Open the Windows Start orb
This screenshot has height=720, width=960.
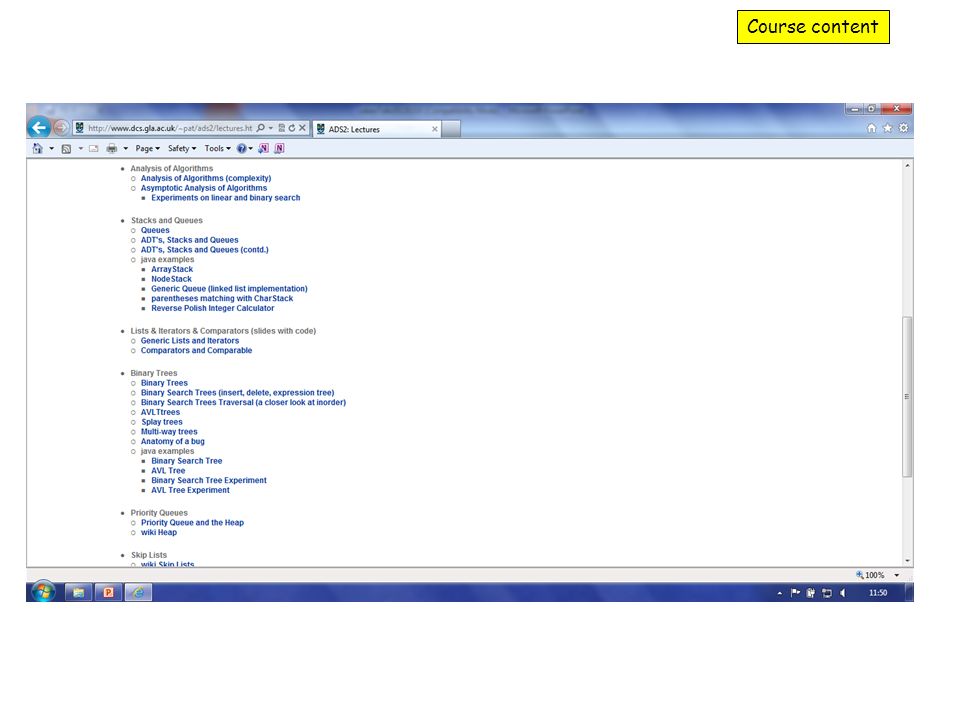[x=43, y=592]
